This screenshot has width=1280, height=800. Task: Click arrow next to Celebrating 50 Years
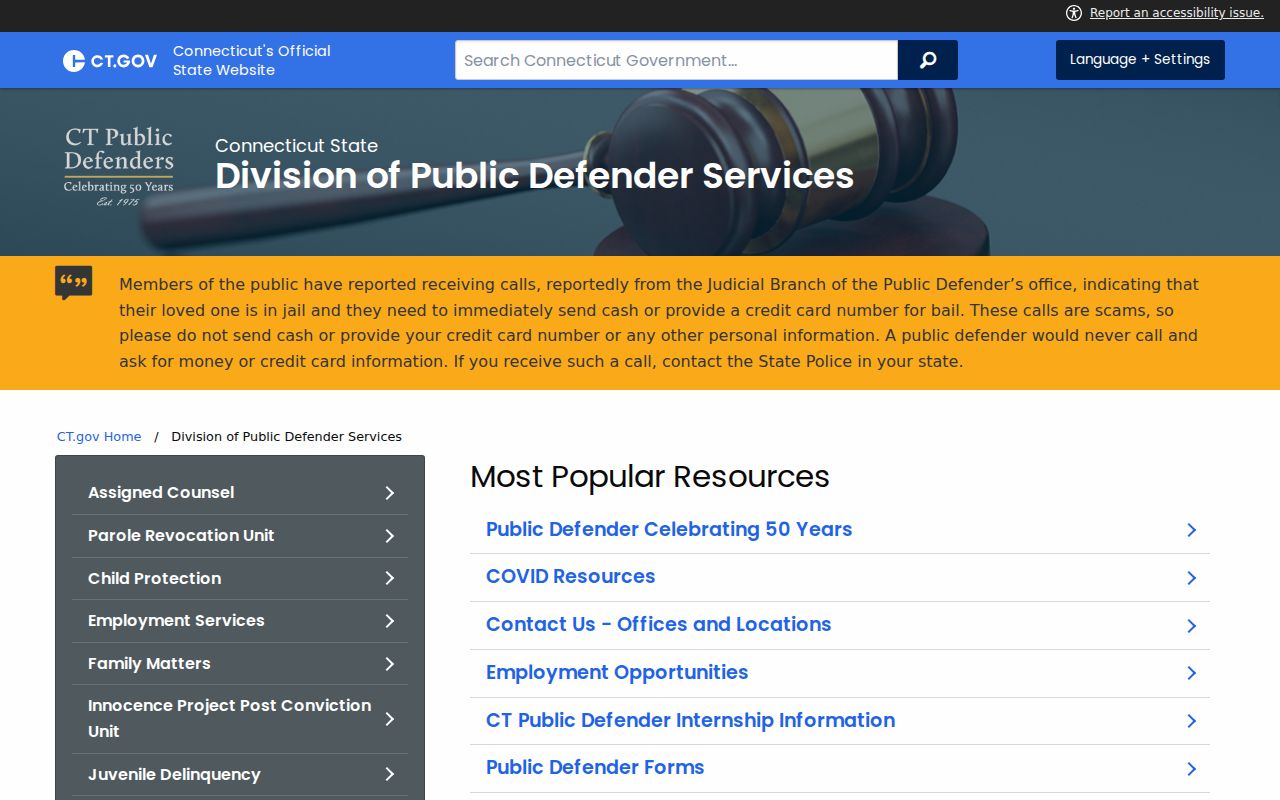pyautogui.click(x=1191, y=530)
